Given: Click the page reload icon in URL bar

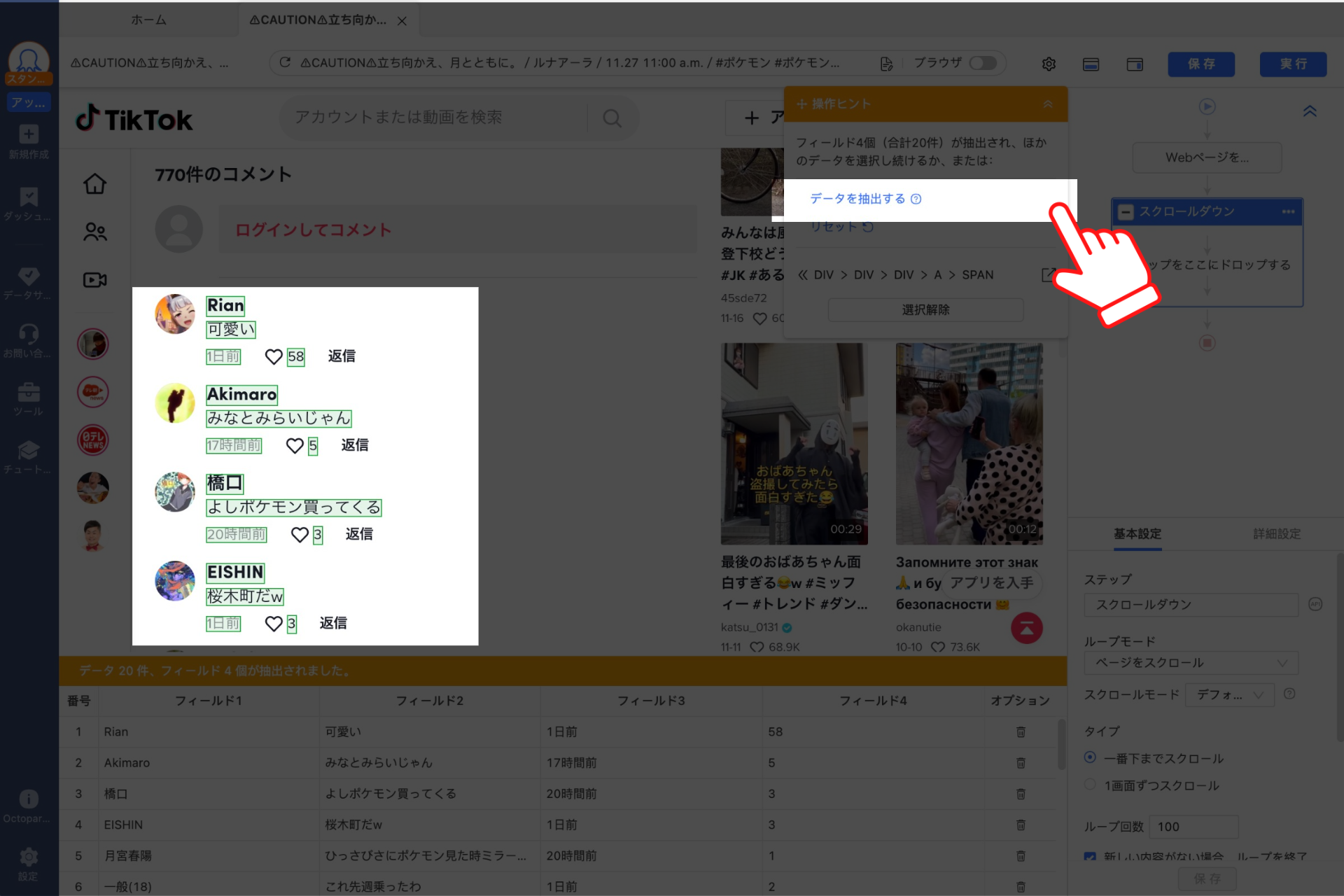Looking at the screenshot, I should coord(285,63).
